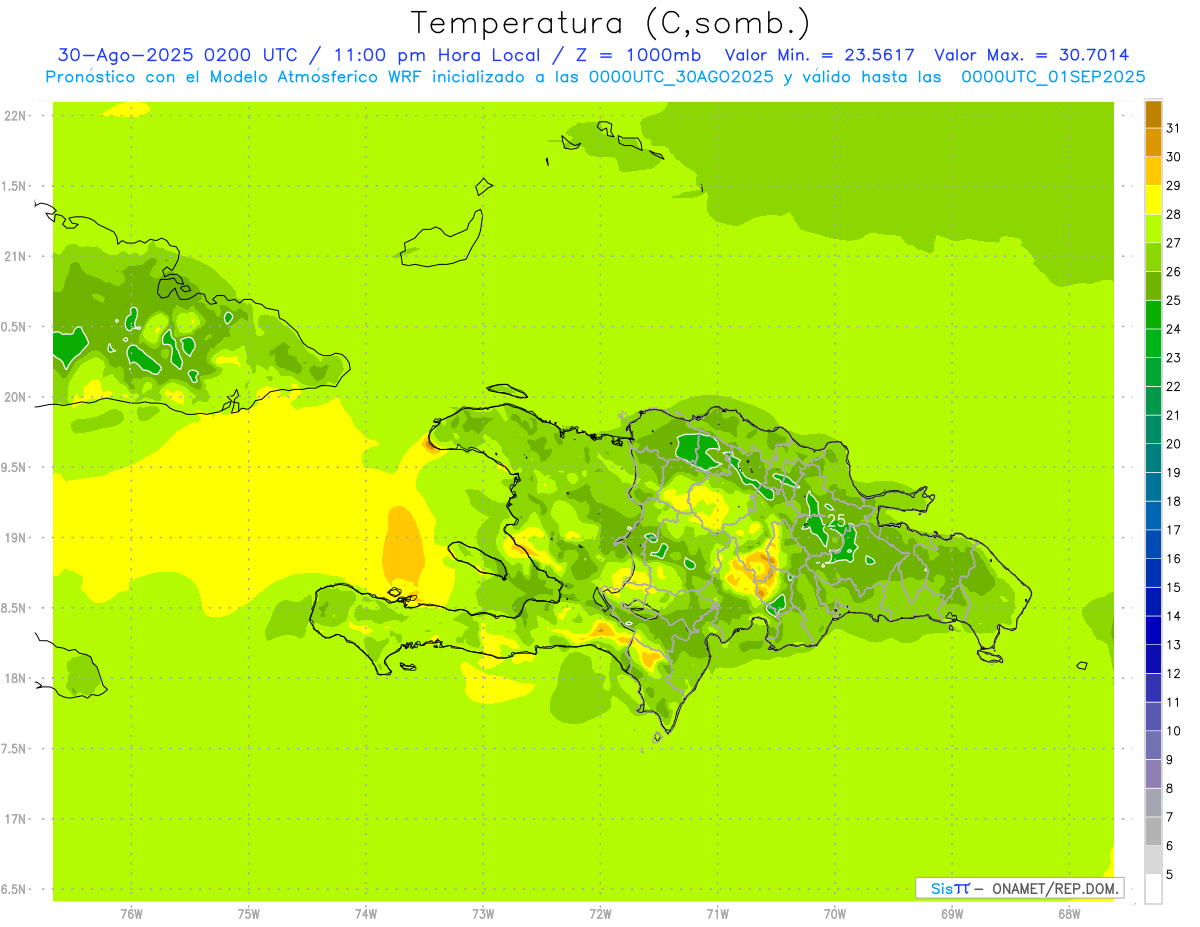Click the "76W" longitude axis label
The width and height of the screenshot is (1200, 927).
[131, 914]
